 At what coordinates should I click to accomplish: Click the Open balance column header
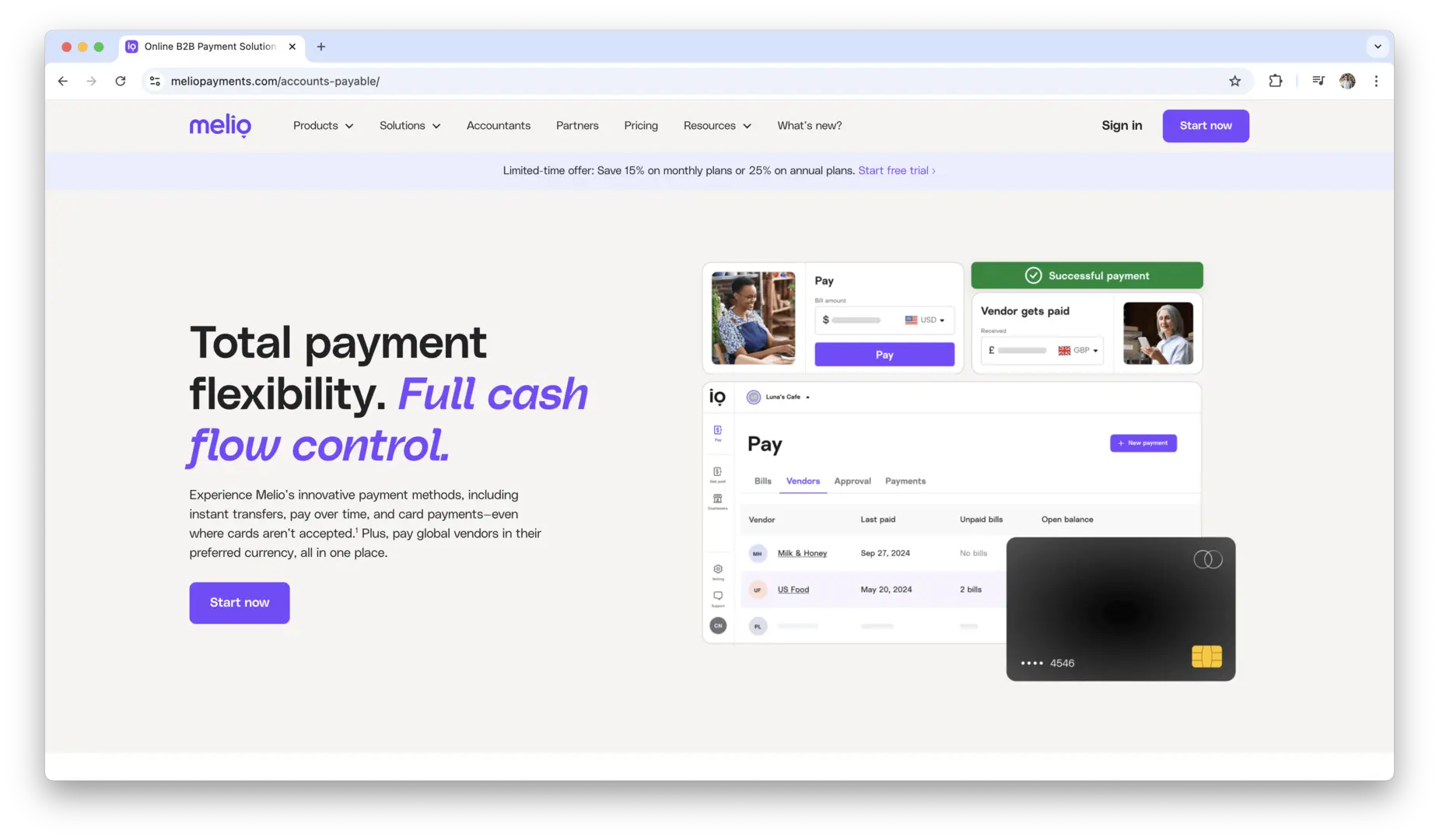pos(1067,520)
